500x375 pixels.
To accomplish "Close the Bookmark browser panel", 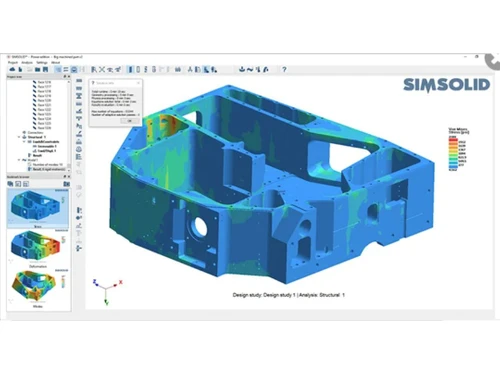I will tap(69, 177).
